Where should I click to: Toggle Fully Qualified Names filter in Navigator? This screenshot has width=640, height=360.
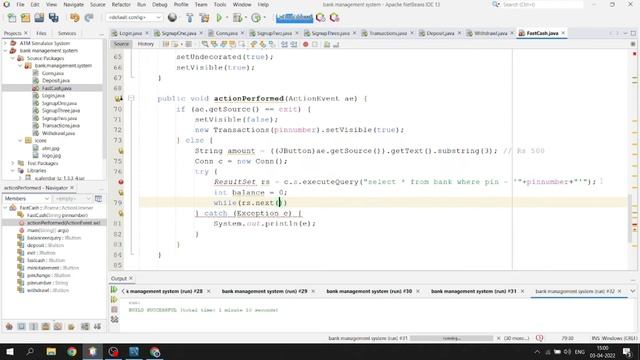[71, 327]
